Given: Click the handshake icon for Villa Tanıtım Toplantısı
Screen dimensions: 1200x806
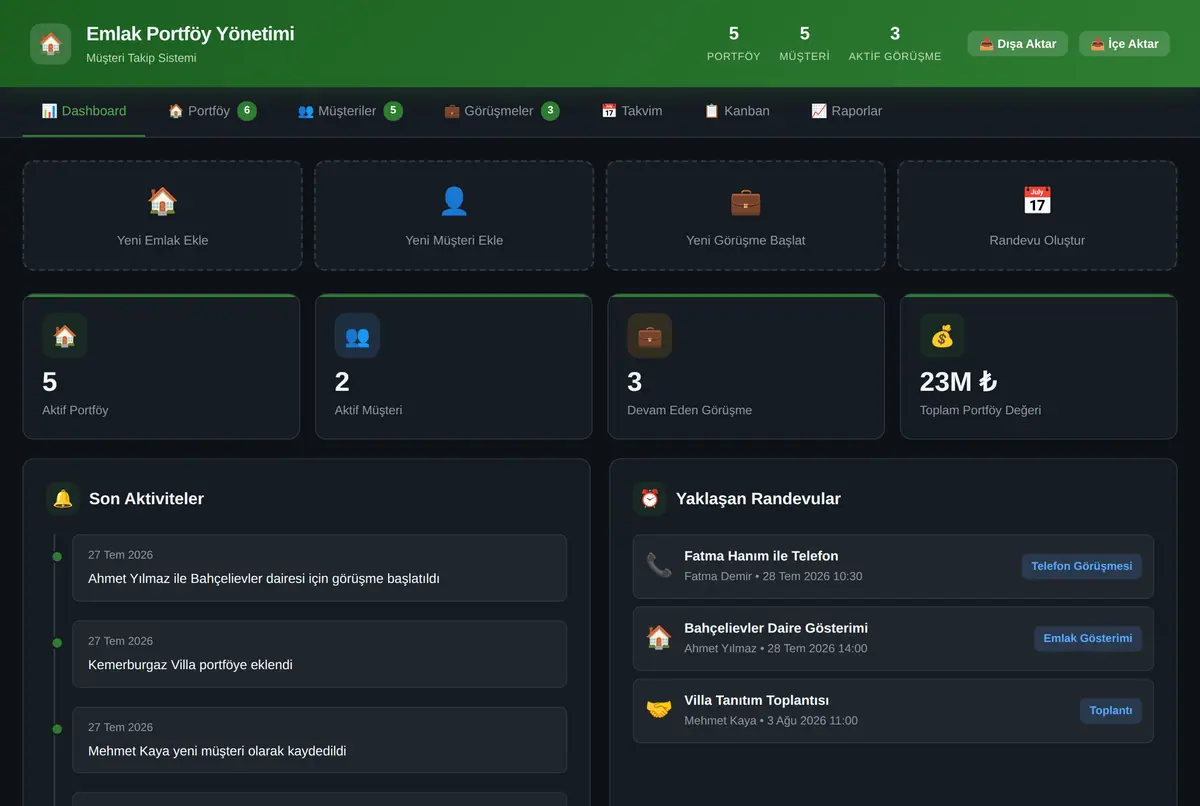Looking at the screenshot, I should 659,710.
